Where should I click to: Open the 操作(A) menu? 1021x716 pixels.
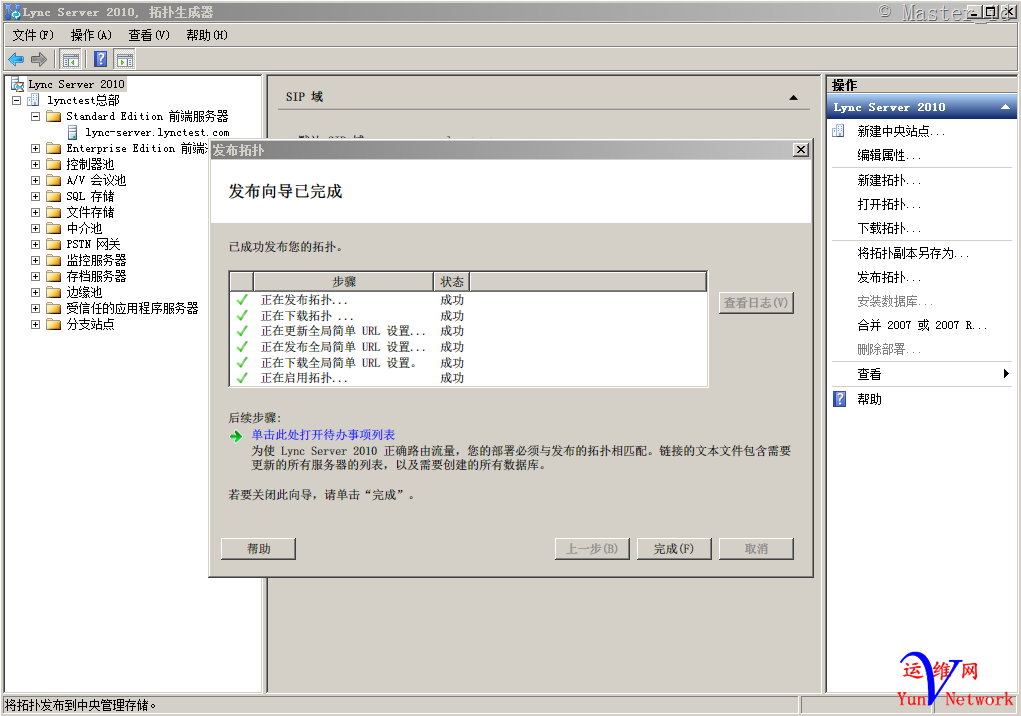(91, 35)
